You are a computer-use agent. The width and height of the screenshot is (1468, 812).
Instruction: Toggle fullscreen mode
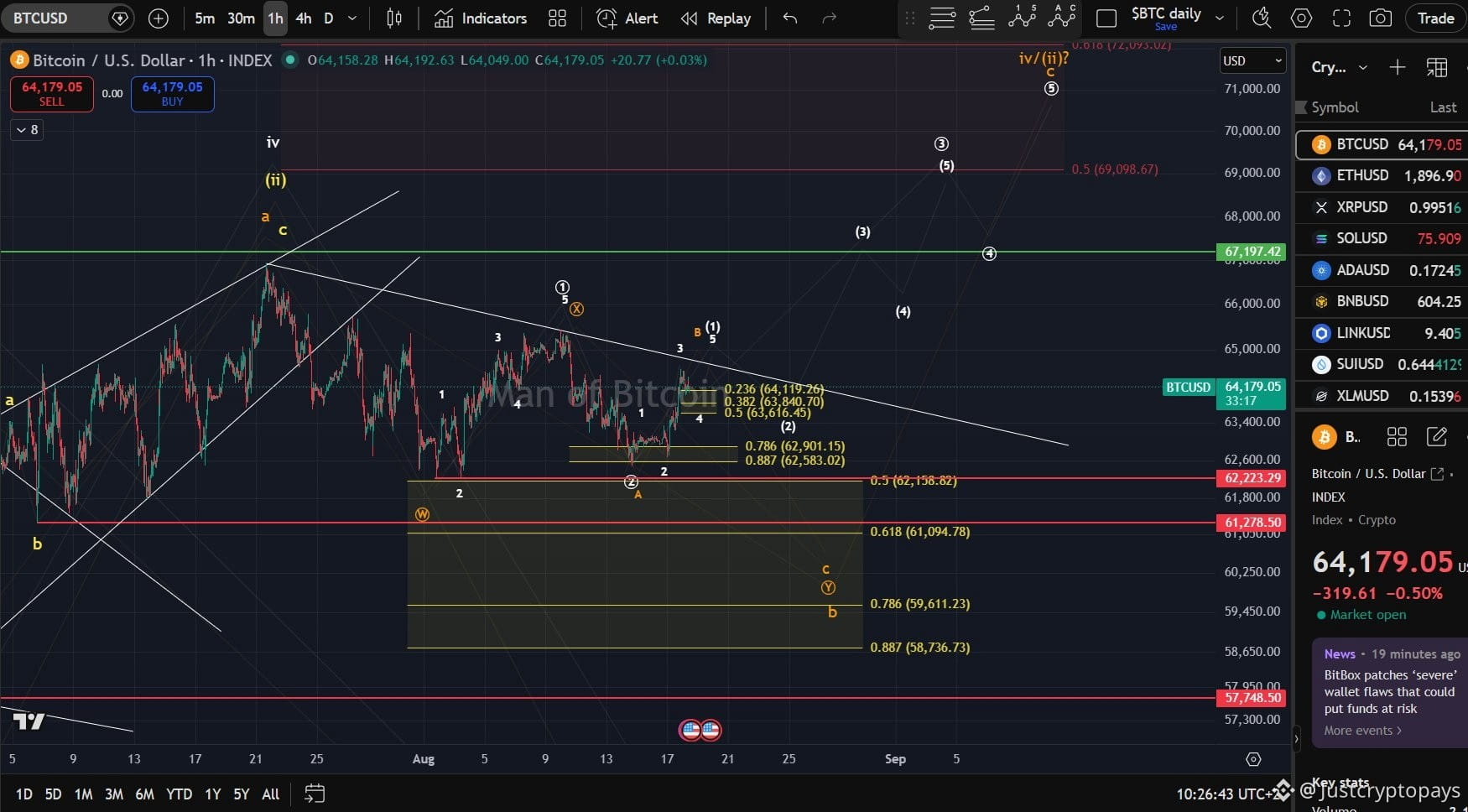pyautogui.click(x=1341, y=18)
